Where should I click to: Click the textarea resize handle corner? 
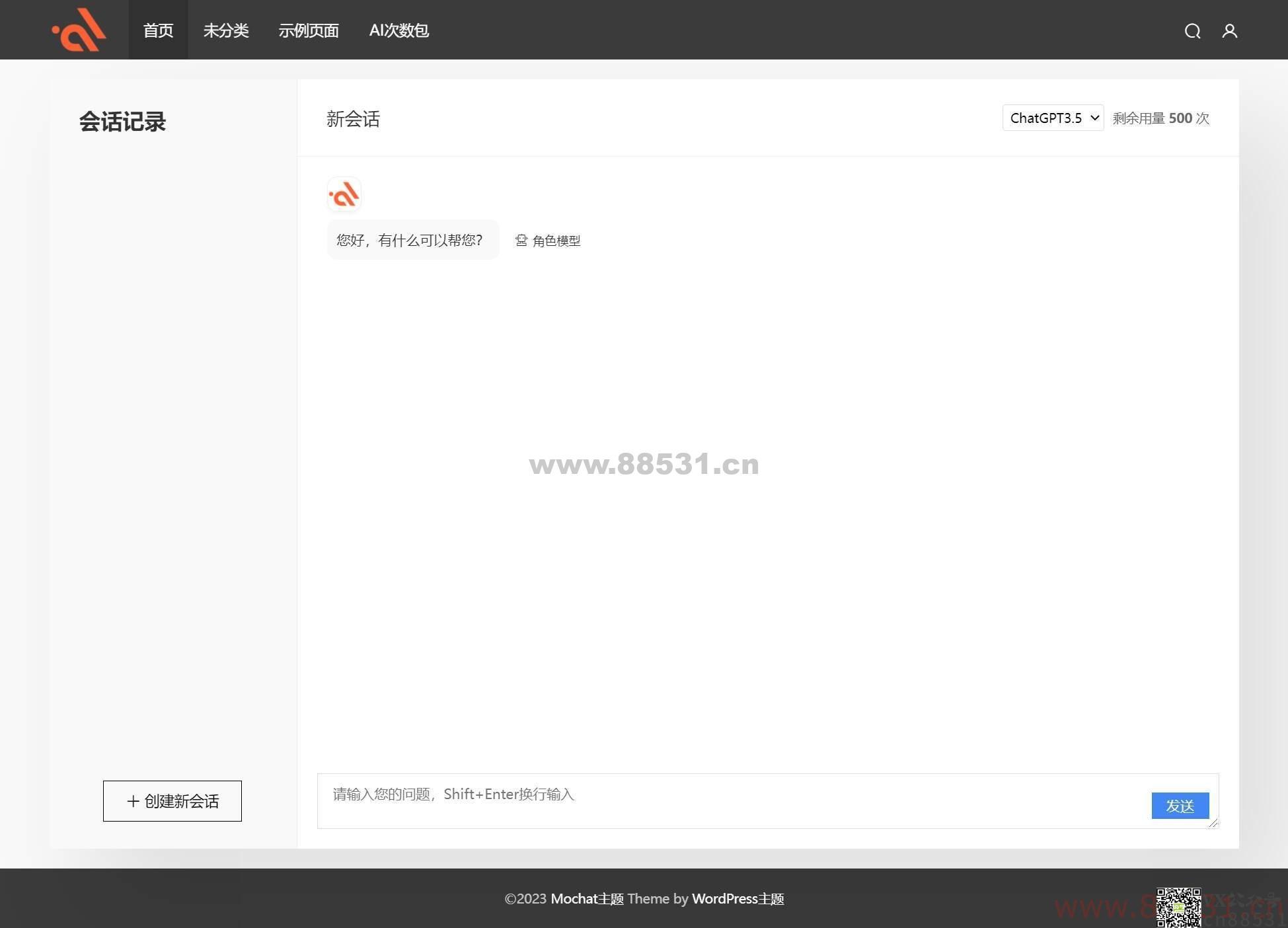click(1213, 823)
